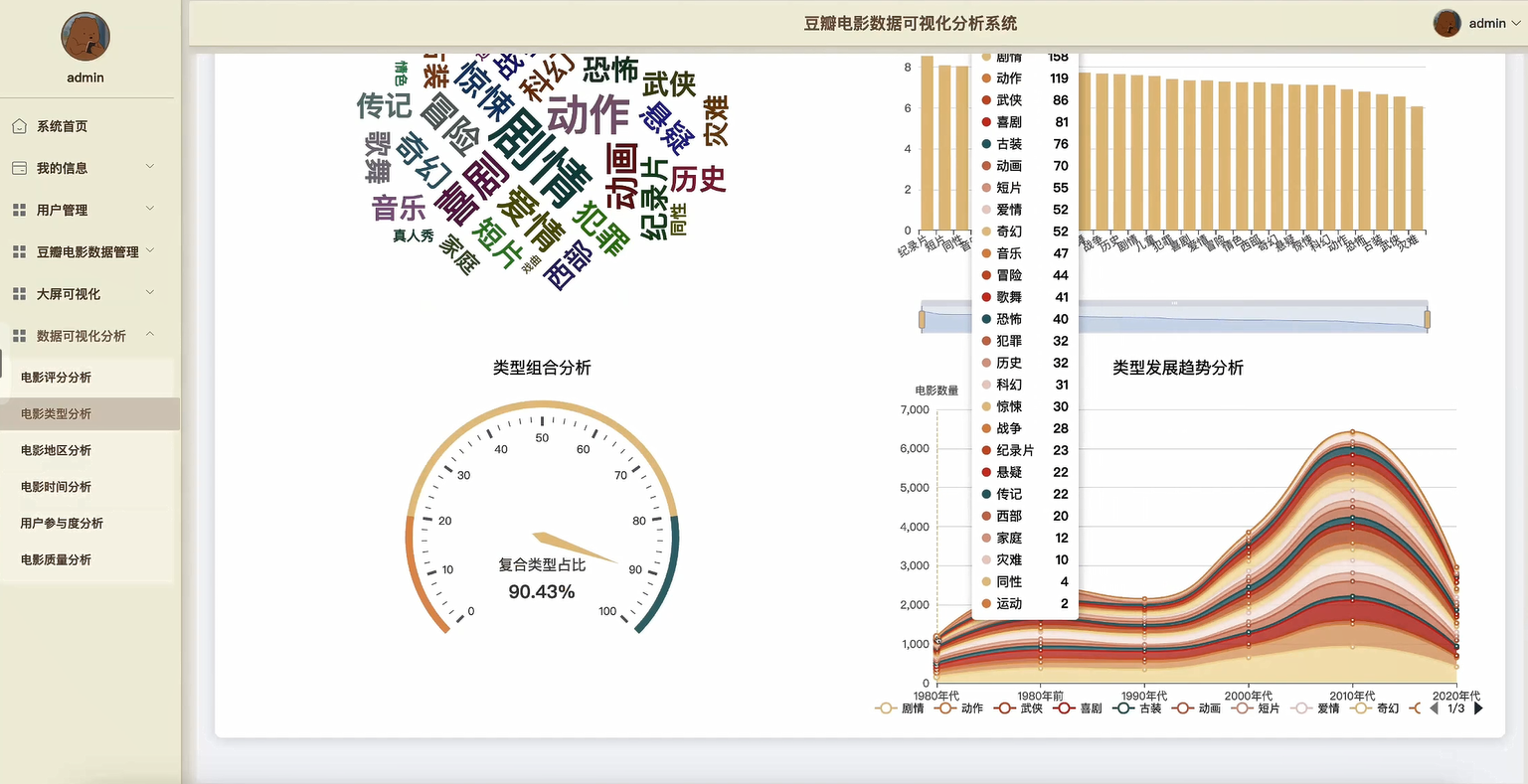Click middle of bar chart zoom slider track

point(1174,319)
